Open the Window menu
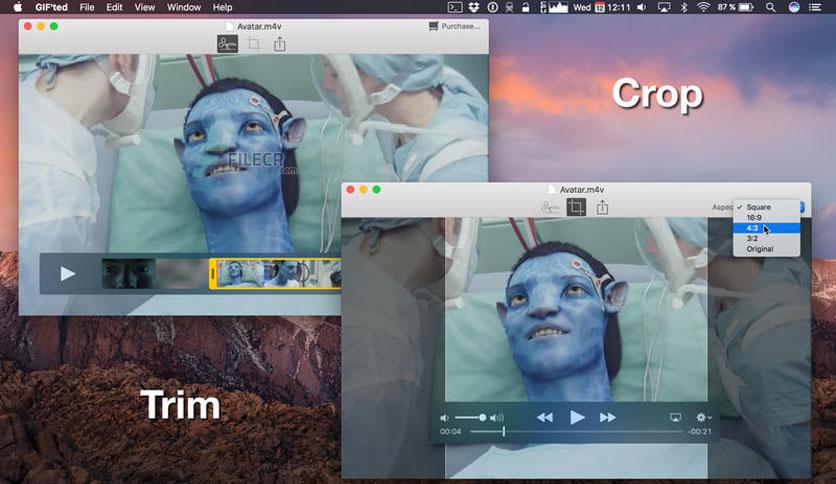The width and height of the screenshot is (836, 484). point(184,7)
